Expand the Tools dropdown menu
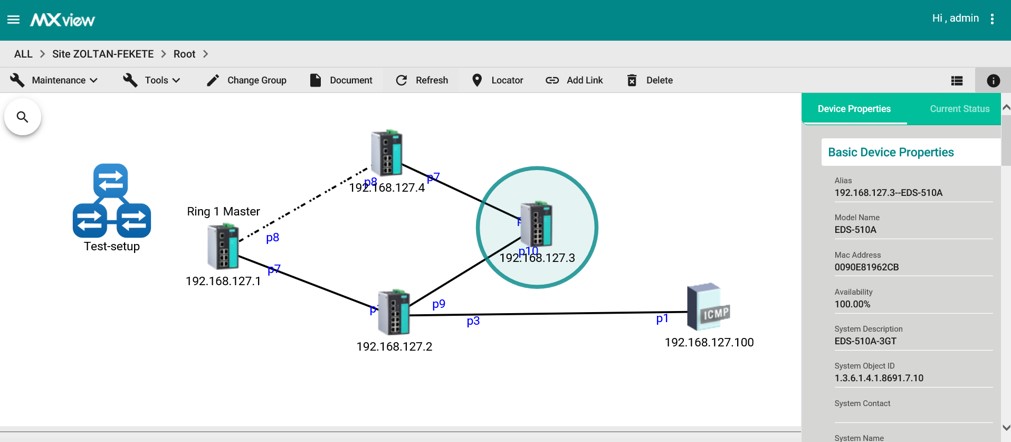The height and width of the screenshot is (442, 1011). coord(152,80)
